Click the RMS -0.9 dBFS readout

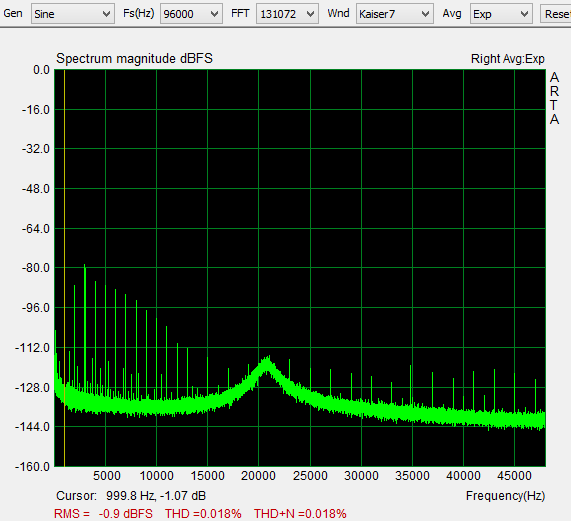click(103, 513)
